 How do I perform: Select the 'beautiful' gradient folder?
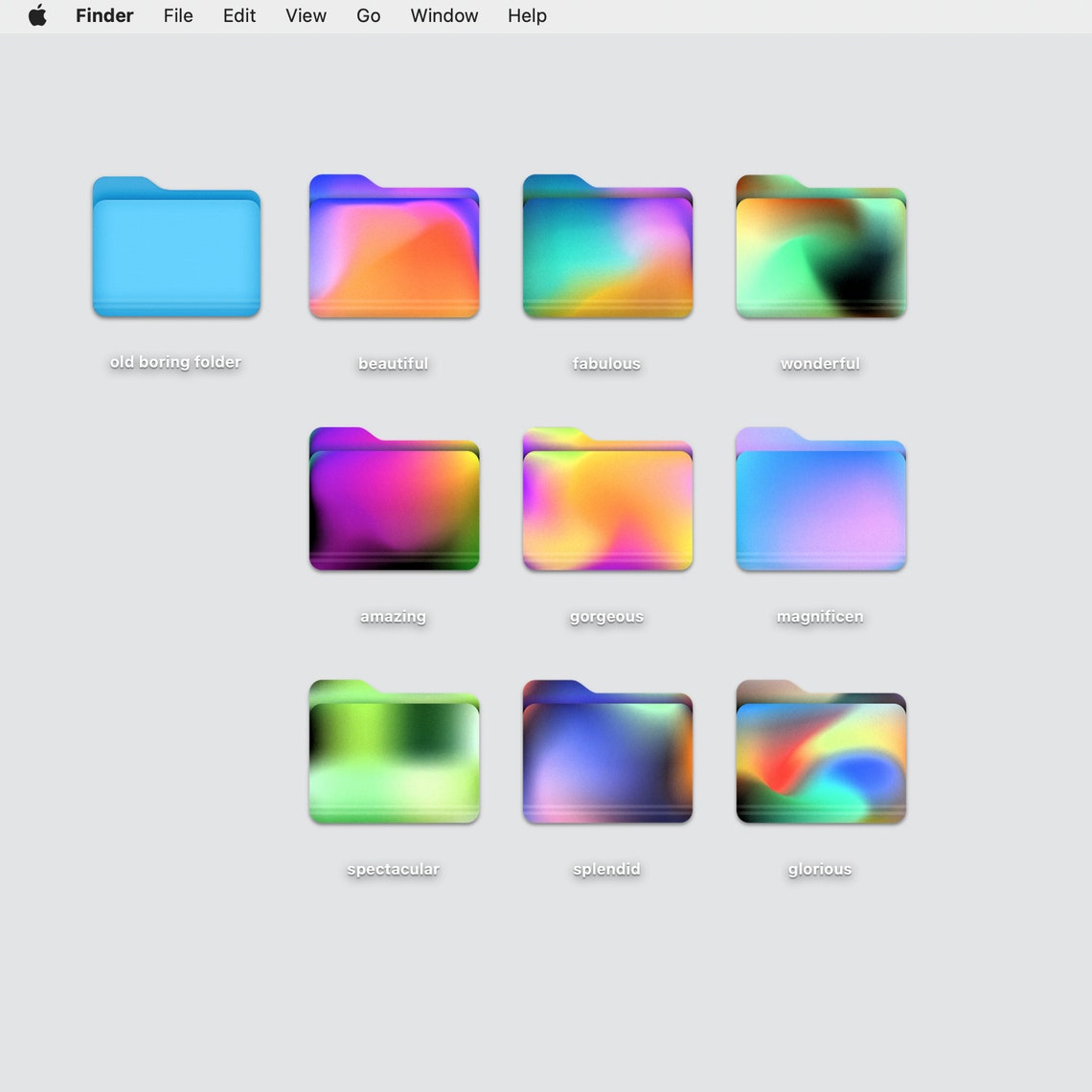(x=394, y=247)
